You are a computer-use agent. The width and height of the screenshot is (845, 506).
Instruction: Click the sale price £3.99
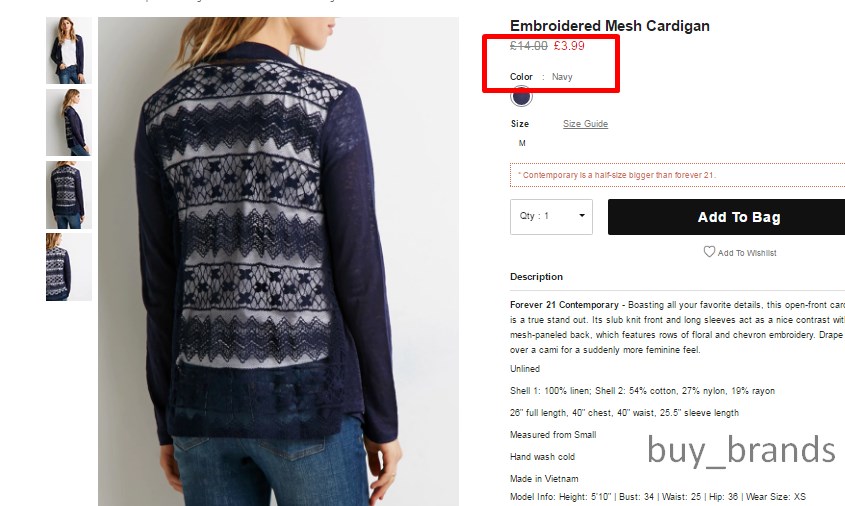pyautogui.click(x=569, y=46)
